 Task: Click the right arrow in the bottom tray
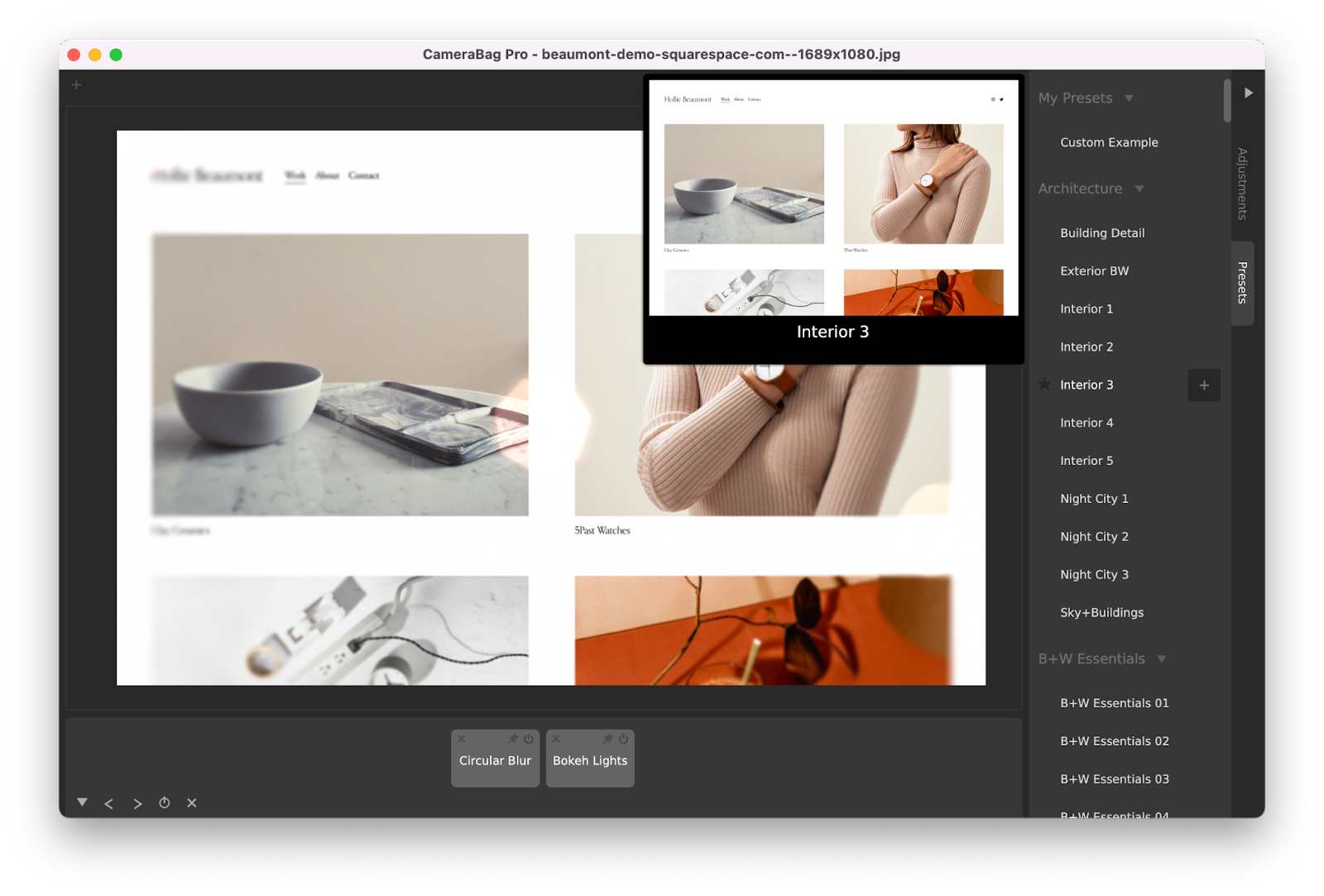[137, 803]
